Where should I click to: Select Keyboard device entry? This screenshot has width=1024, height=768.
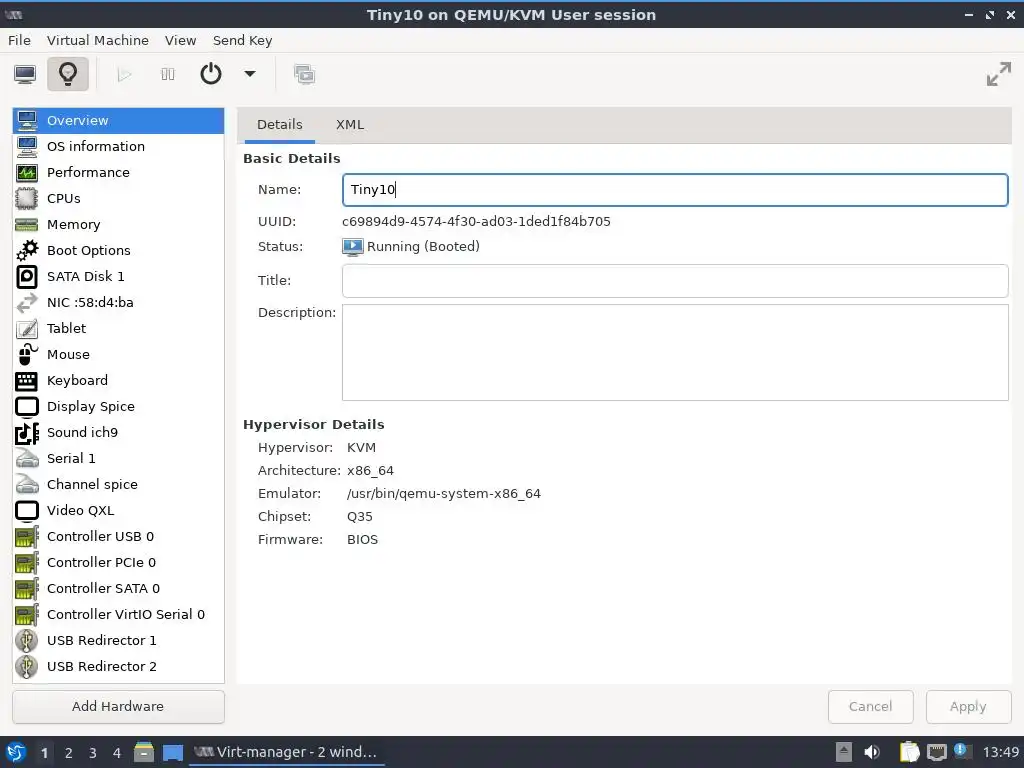[x=118, y=381]
